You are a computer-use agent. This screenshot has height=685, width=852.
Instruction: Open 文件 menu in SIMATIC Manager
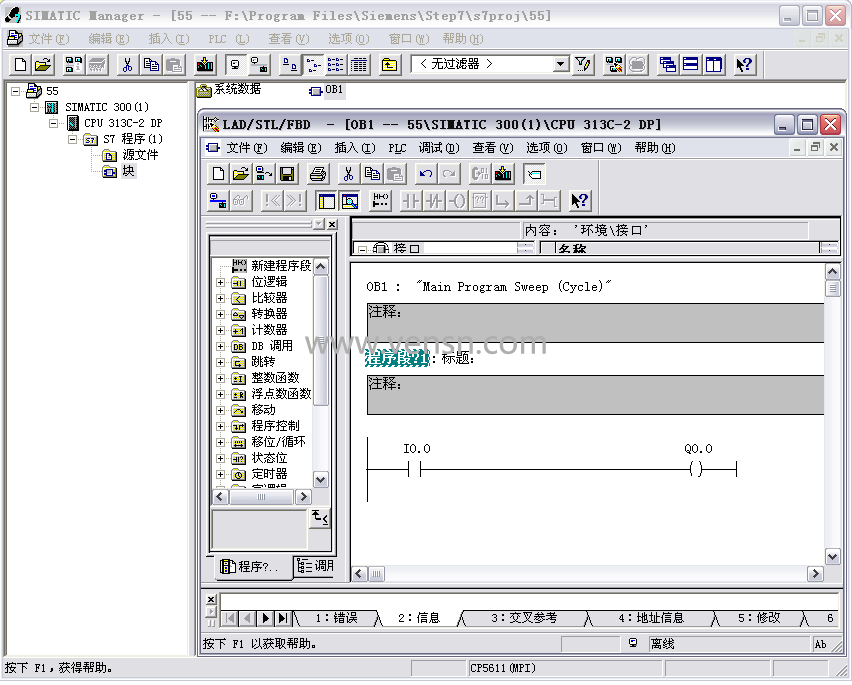tap(49, 39)
